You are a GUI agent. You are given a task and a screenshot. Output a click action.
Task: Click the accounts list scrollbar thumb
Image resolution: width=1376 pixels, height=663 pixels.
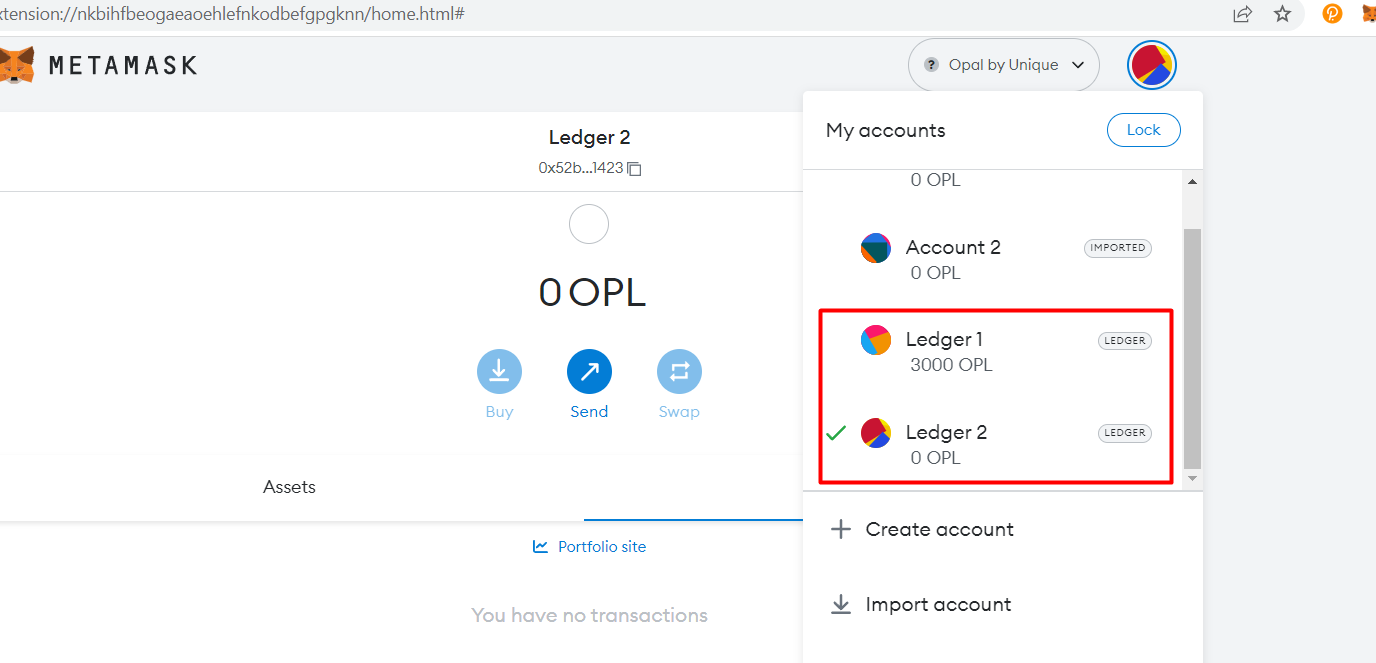[1192, 347]
